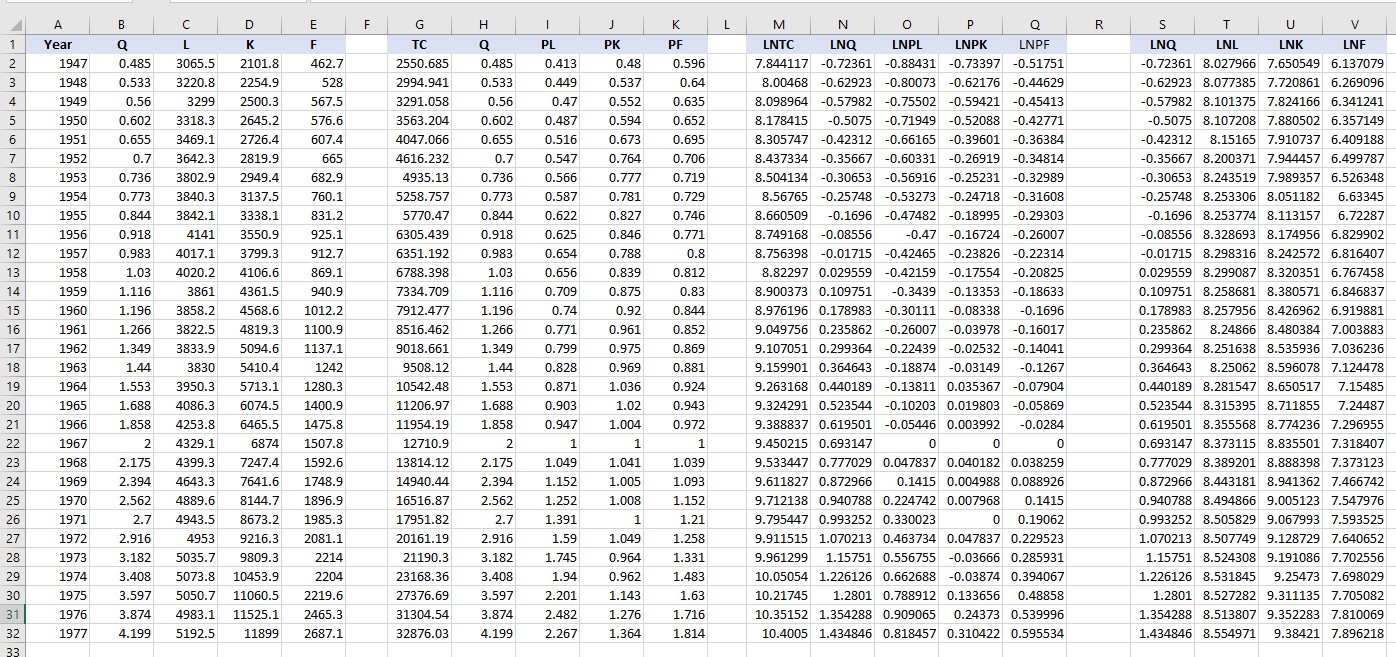Click the 'LNQ' header cell in column S

[x=1163, y=44]
